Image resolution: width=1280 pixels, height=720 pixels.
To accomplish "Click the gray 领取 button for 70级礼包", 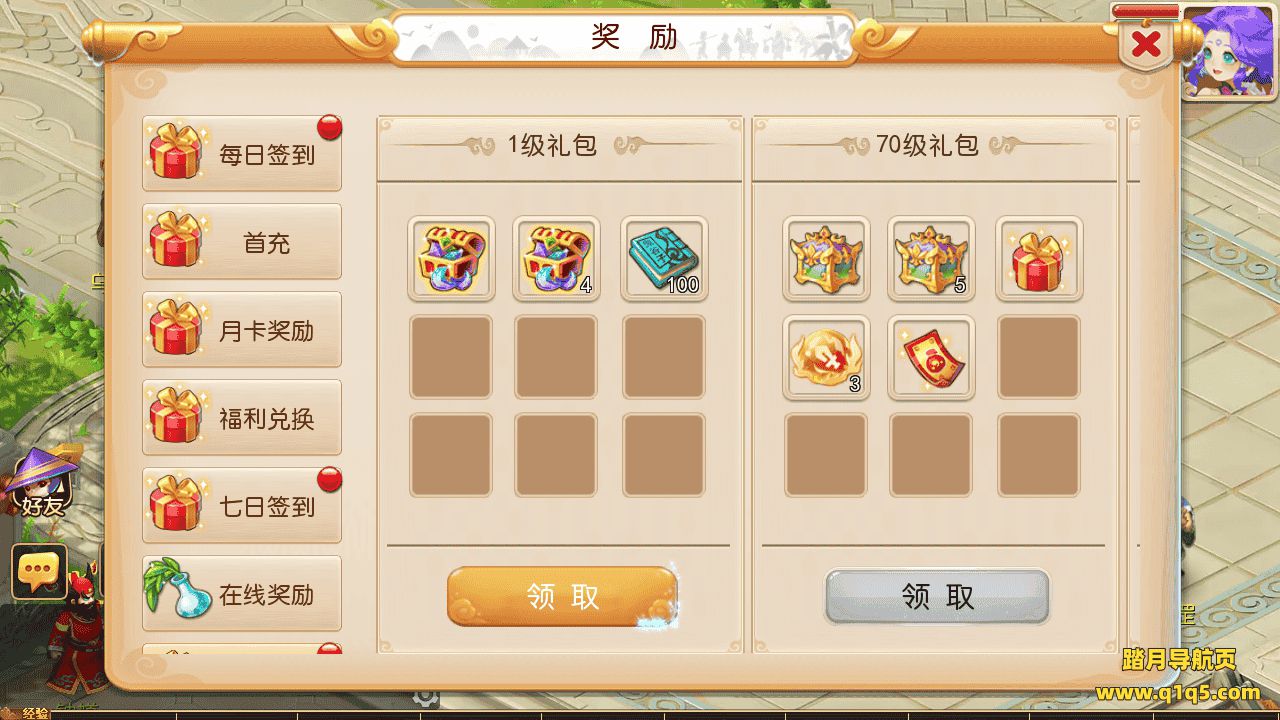I will click(x=937, y=597).
